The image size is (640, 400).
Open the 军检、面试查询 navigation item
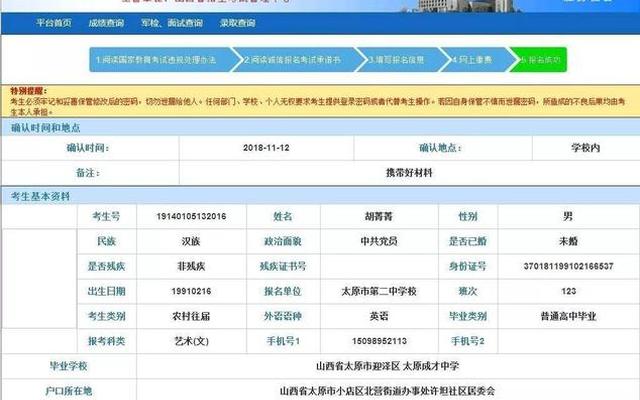[172, 23]
